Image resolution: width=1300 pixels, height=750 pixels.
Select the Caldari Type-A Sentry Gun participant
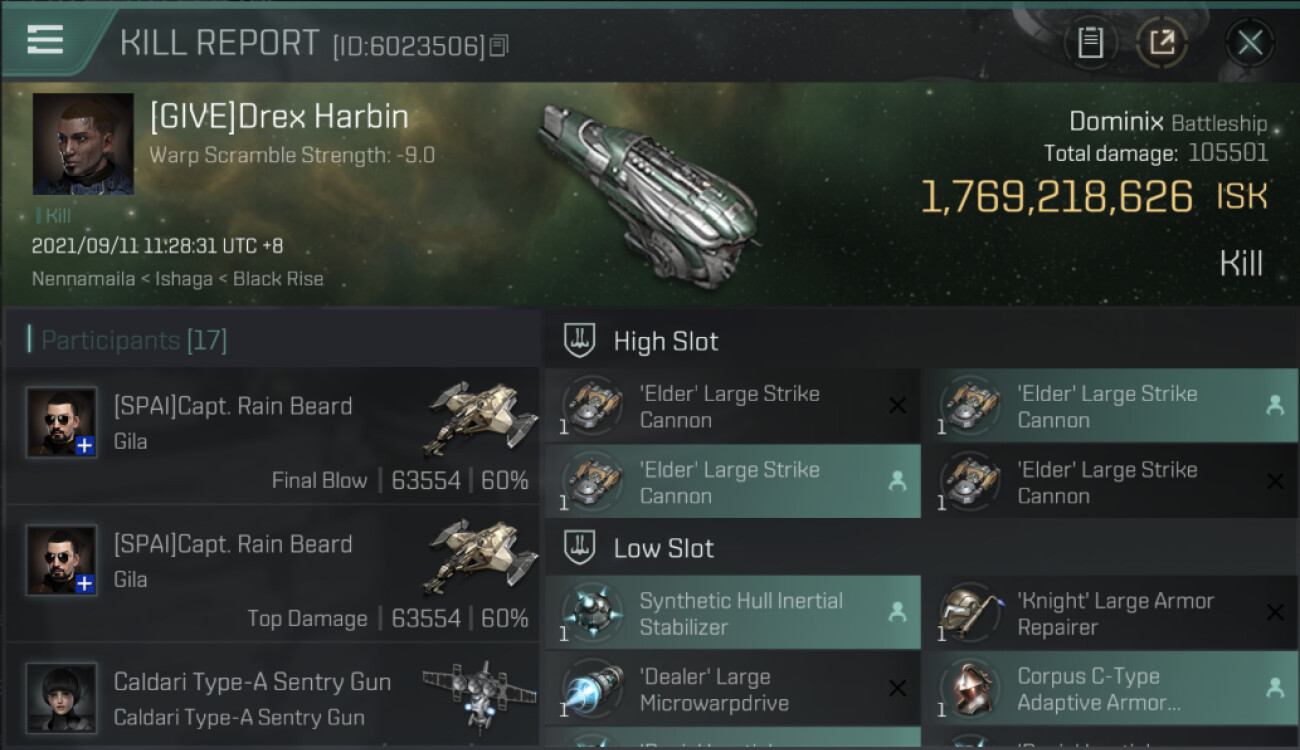tap(273, 697)
